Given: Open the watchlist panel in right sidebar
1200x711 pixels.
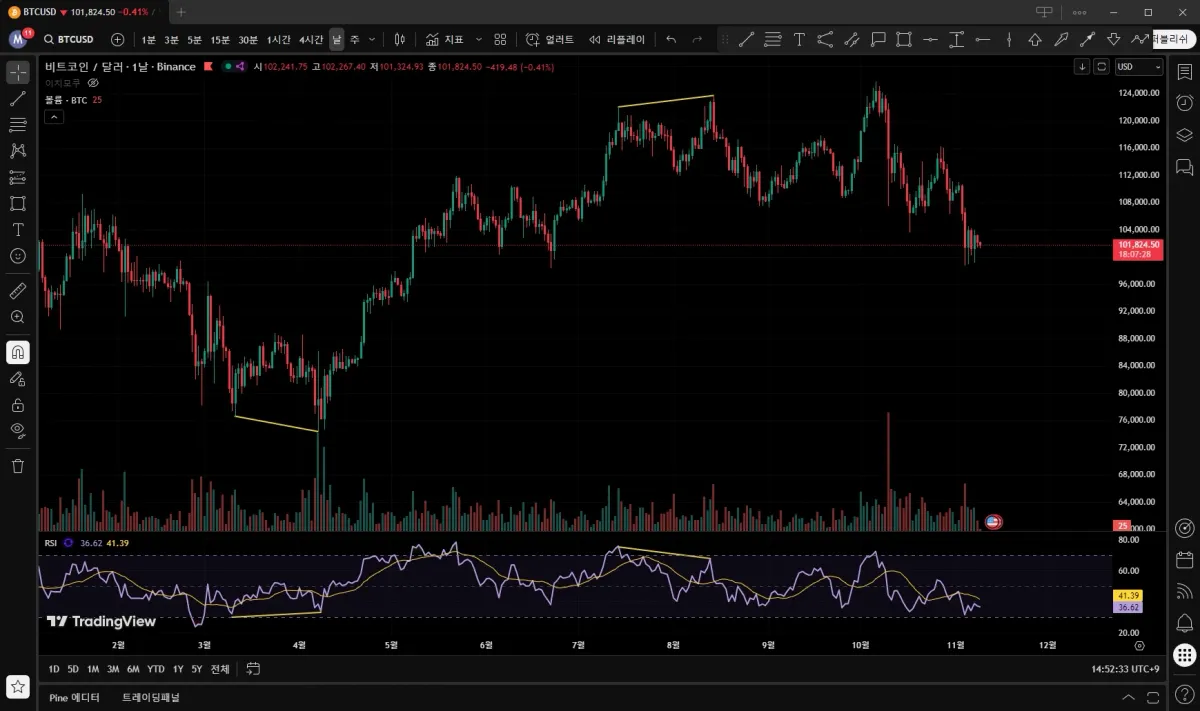Looking at the screenshot, I should coord(1184,72).
